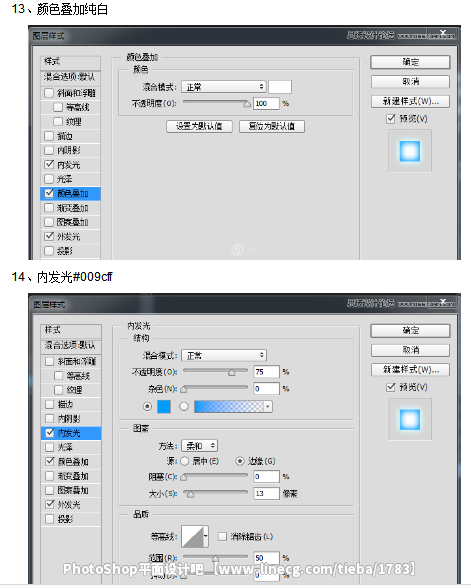Tick 斜面和浮雕 in bottom Inner Glow dialog
Screen dimensions: 471x588
tap(50, 361)
